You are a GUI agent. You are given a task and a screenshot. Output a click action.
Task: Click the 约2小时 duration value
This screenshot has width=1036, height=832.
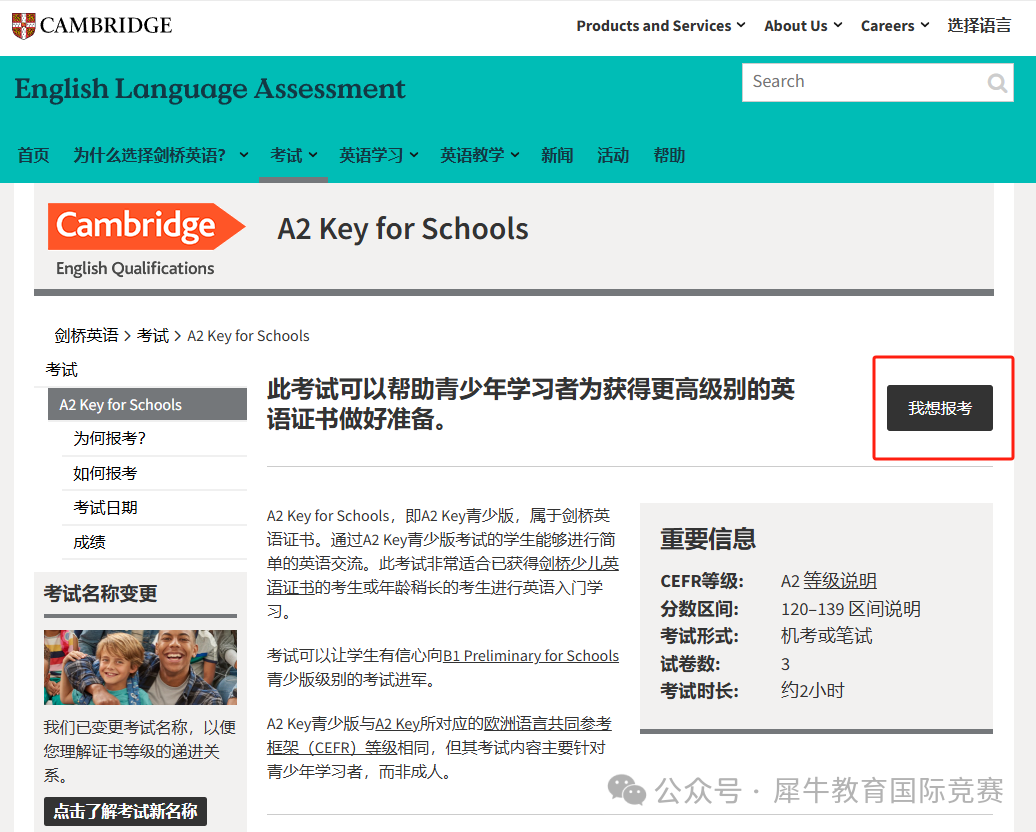coord(813,691)
